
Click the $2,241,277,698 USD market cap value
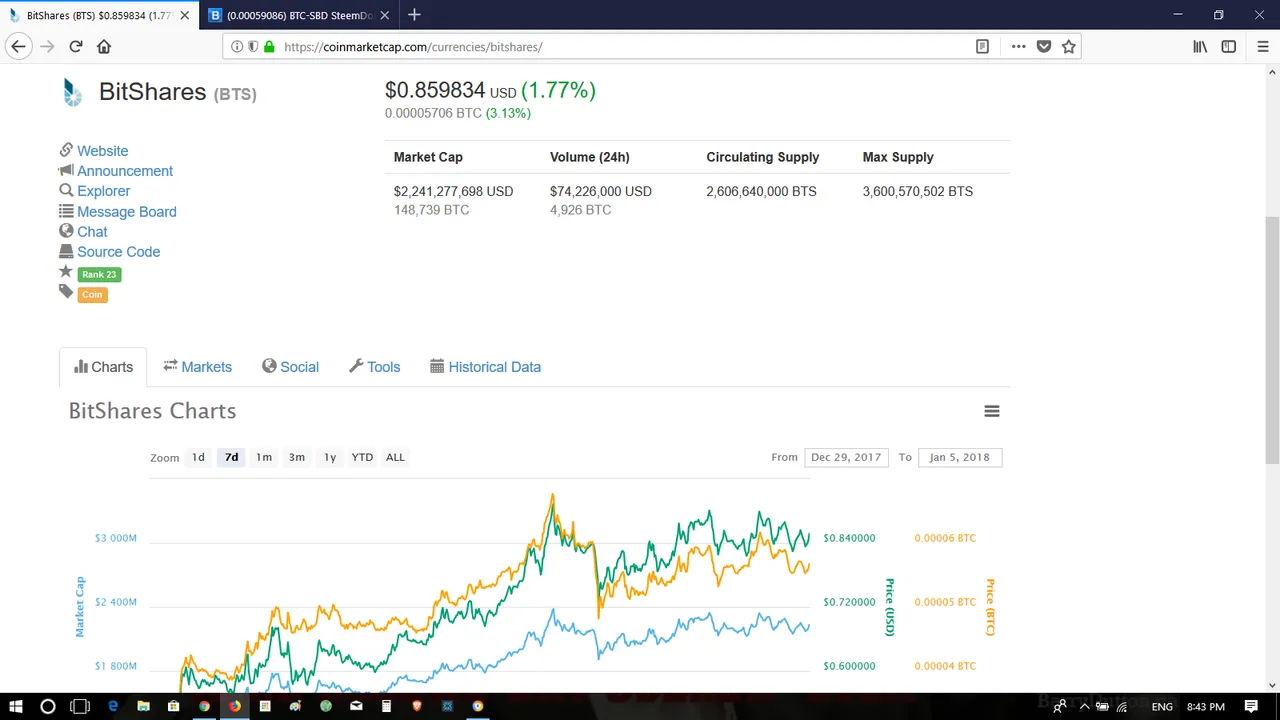pos(453,191)
